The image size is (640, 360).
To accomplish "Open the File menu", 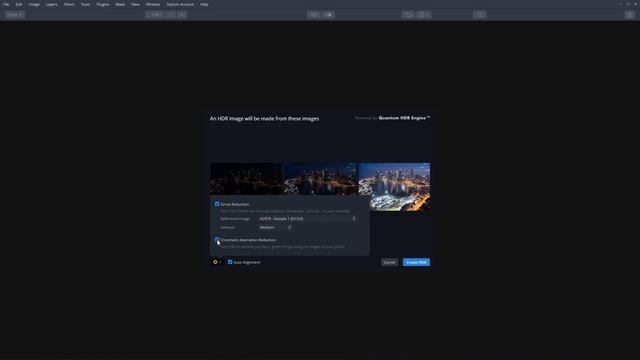I will (6, 4).
